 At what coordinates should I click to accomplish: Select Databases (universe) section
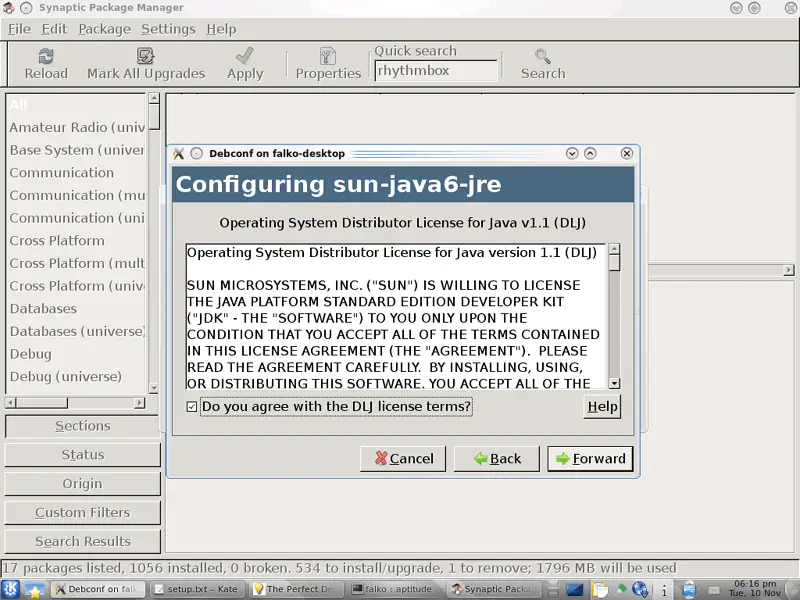(x=77, y=331)
